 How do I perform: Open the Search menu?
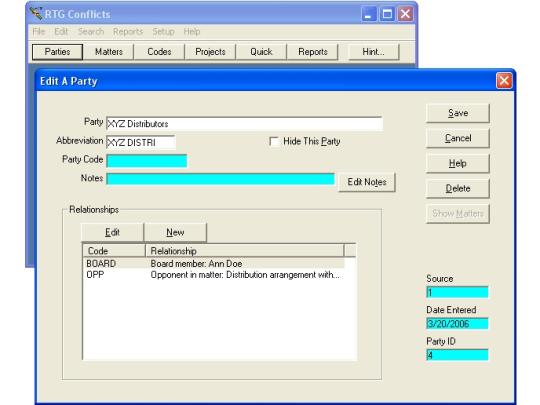91,32
